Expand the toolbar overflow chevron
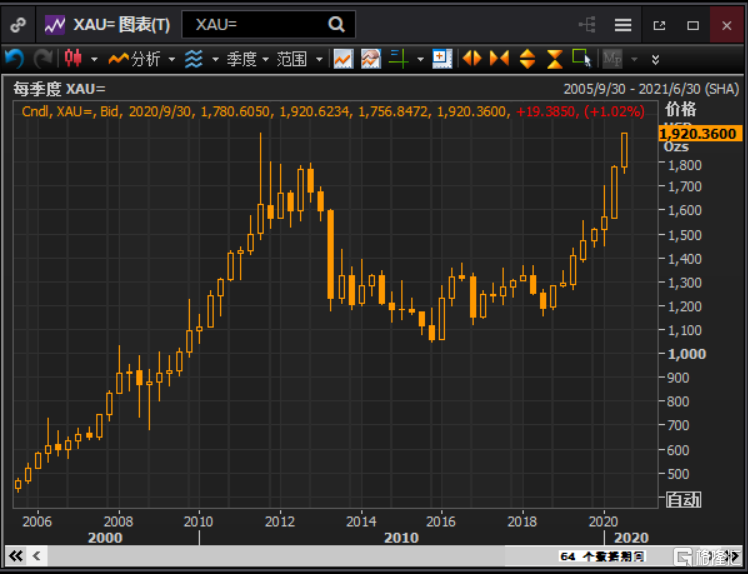The width and height of the screenshot is (748, 574). coord(655,59)
